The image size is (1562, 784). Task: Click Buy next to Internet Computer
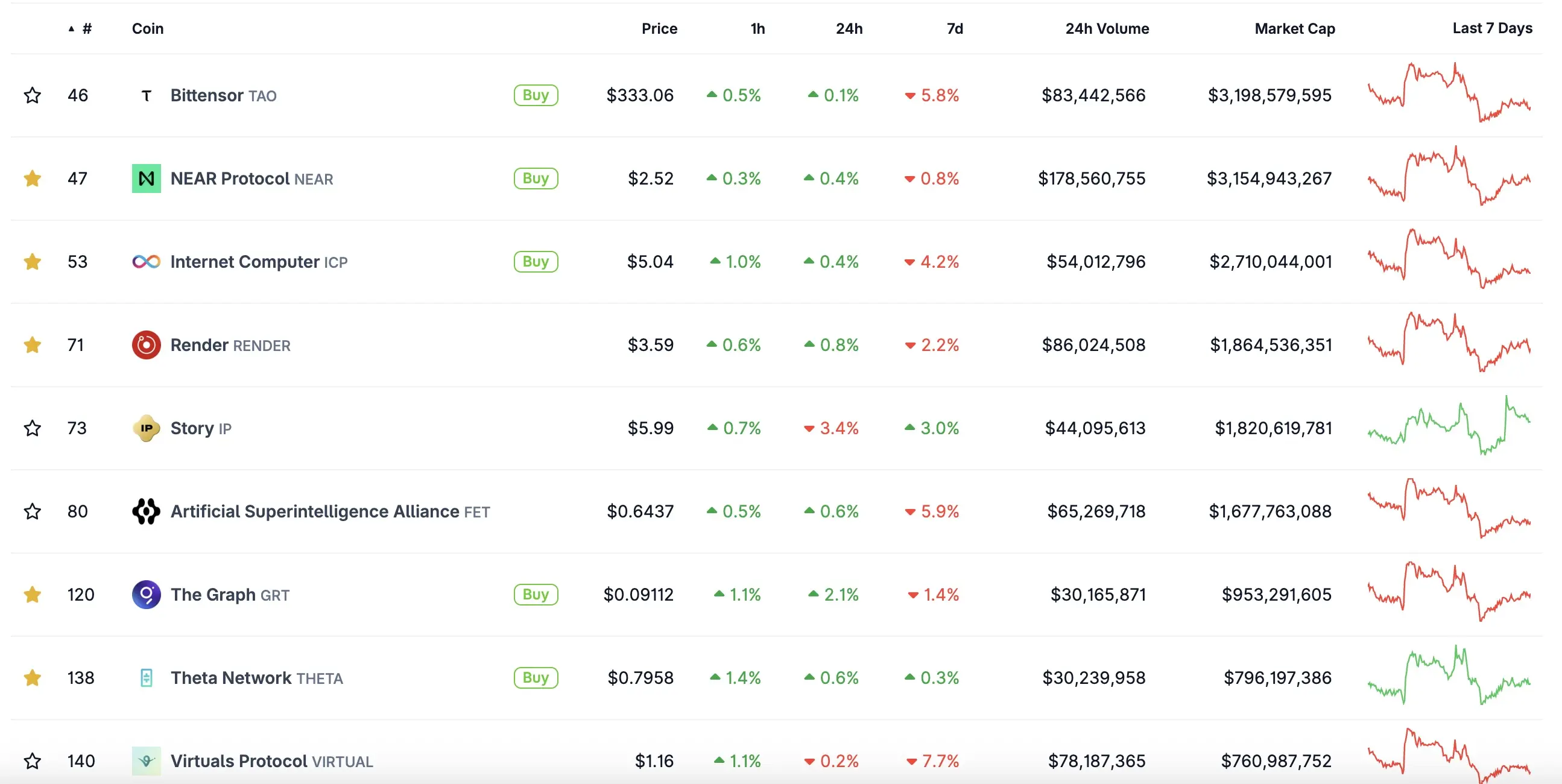click(x=536, y=261)
